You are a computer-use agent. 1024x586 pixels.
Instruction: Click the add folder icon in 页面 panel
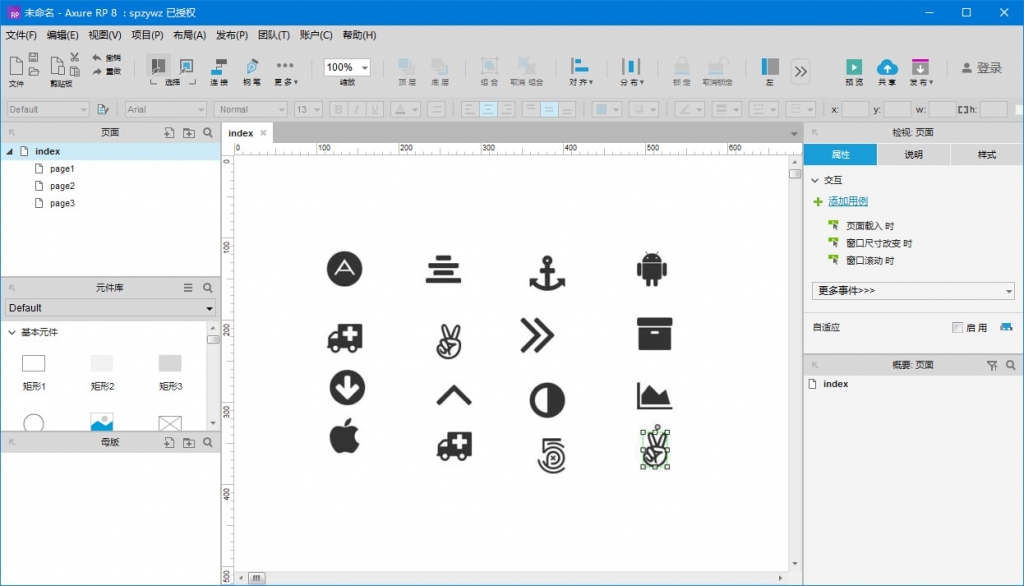[188, 132]
